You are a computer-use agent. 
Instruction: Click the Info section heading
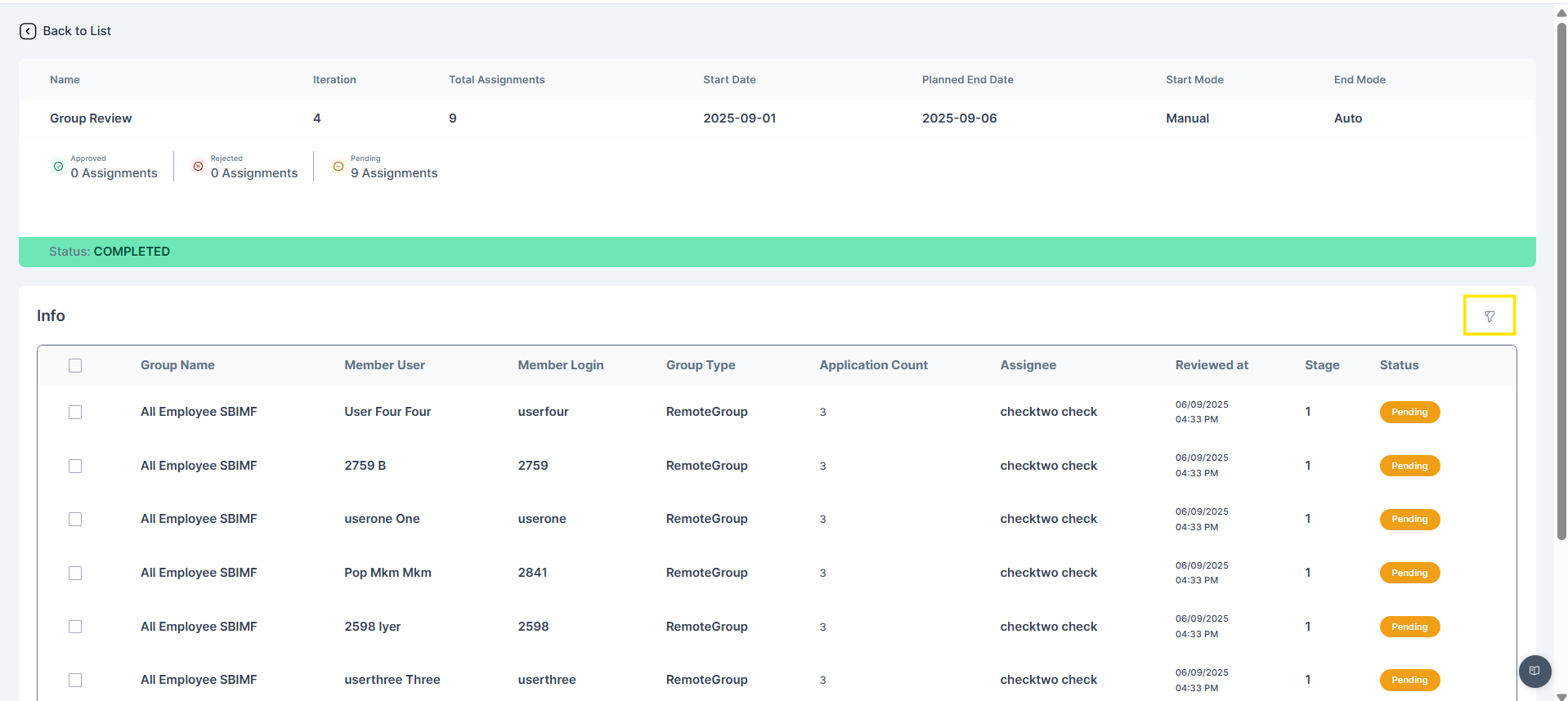coord(51,315)
